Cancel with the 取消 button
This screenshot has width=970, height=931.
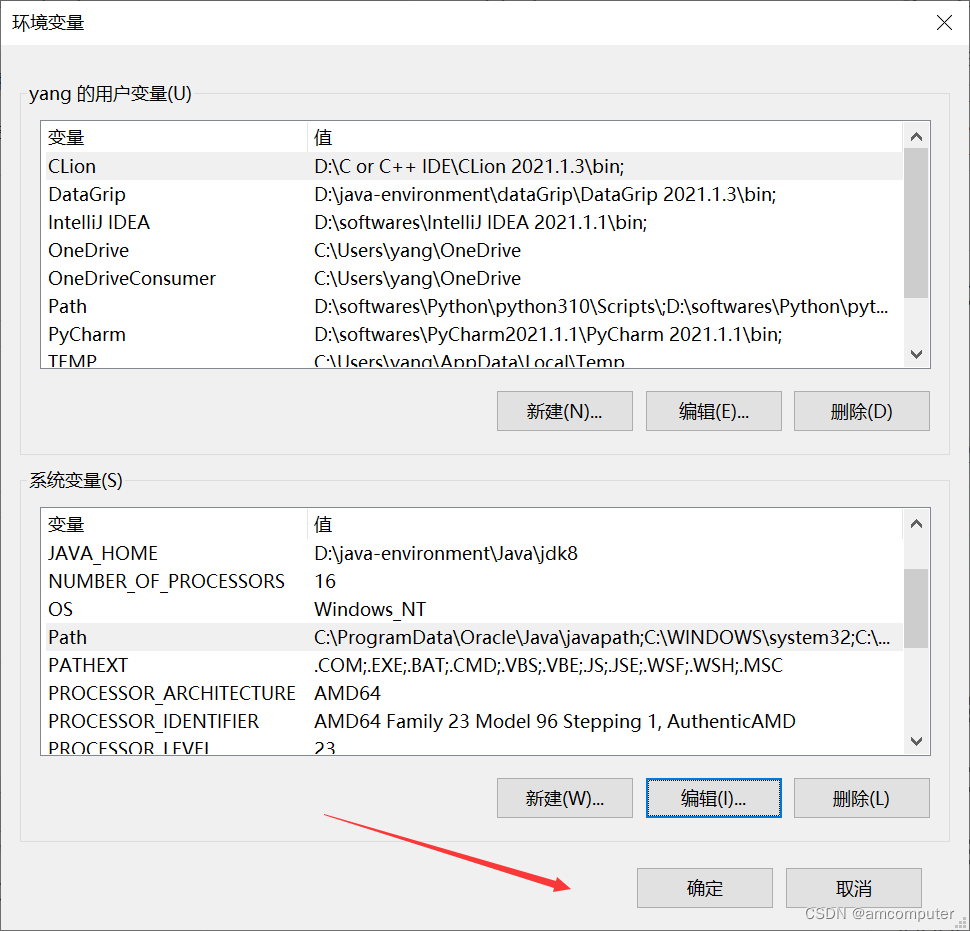pos(854,888)
